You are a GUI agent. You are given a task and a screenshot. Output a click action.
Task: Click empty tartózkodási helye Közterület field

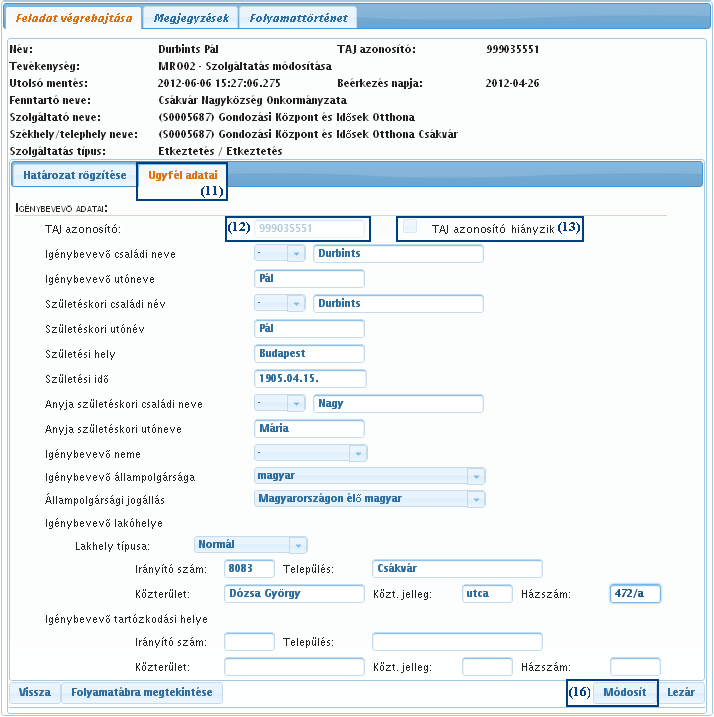click(x=294, y=667)
